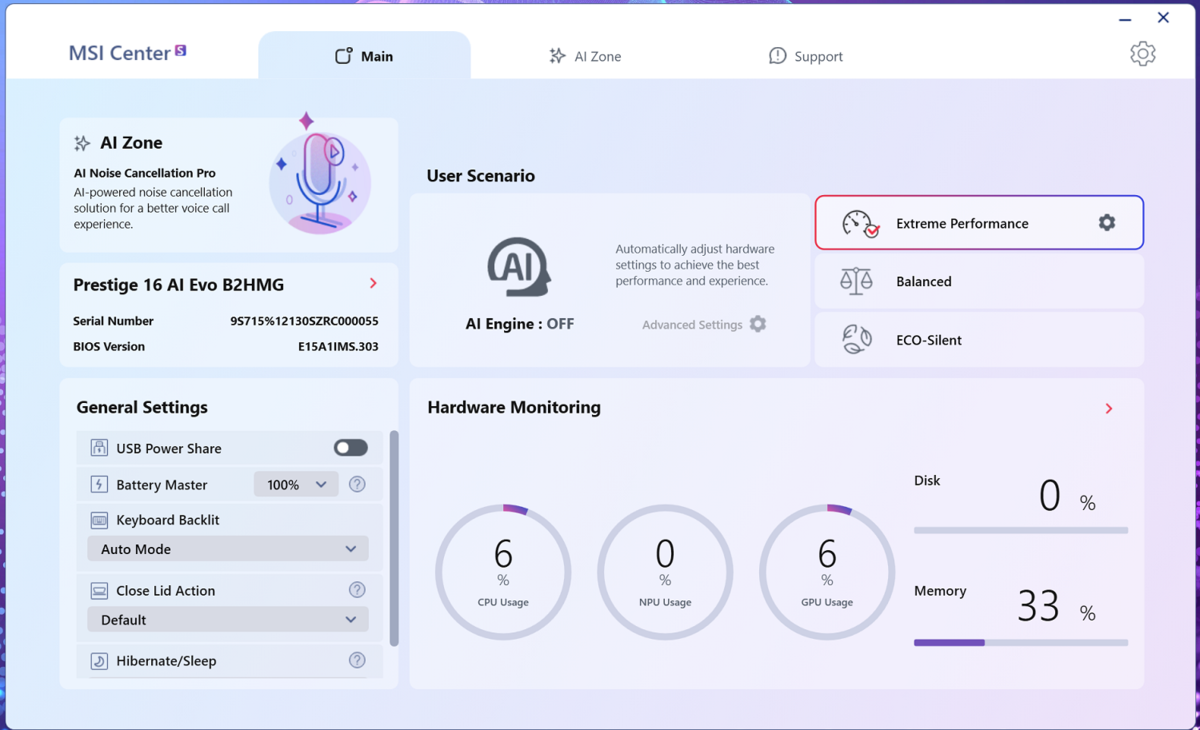The height and width of the screenshot is (730, 1200).
Task: Click the USB Power Share icon
Action: point(99,448)
